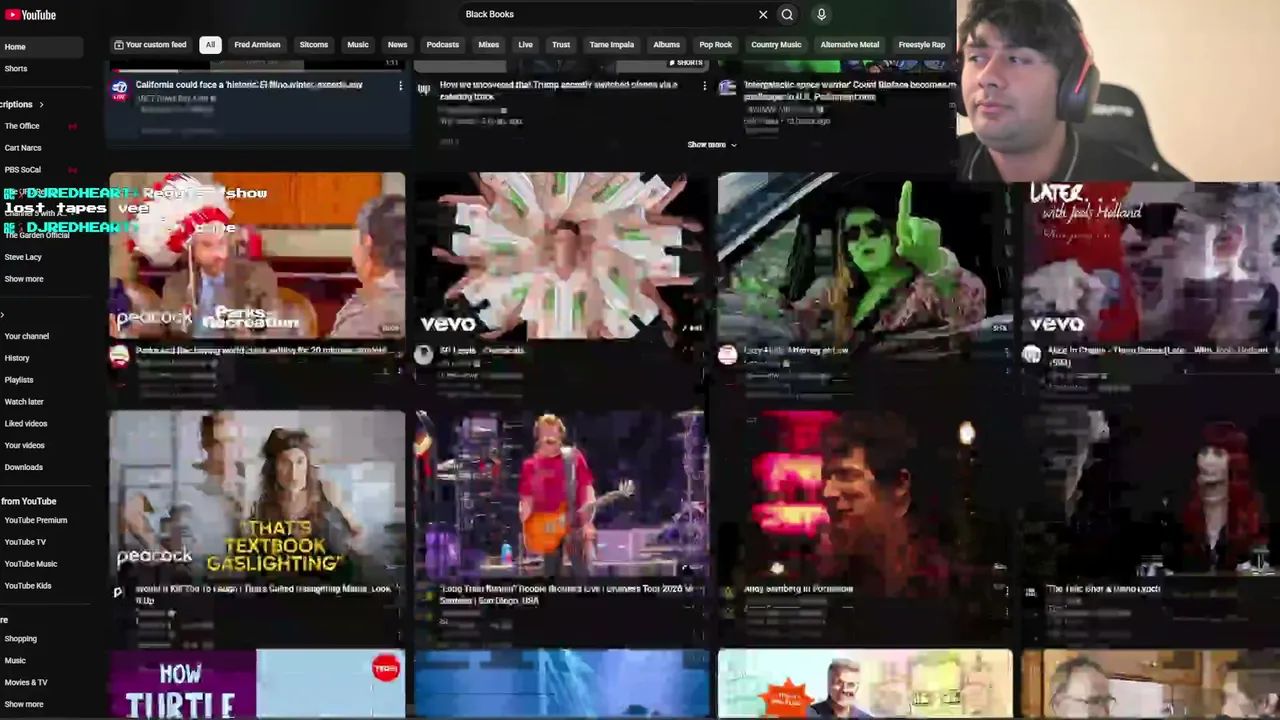Open options for the California El Niño video
Screen dimensions: 1280x720
(x=400, y=87)
